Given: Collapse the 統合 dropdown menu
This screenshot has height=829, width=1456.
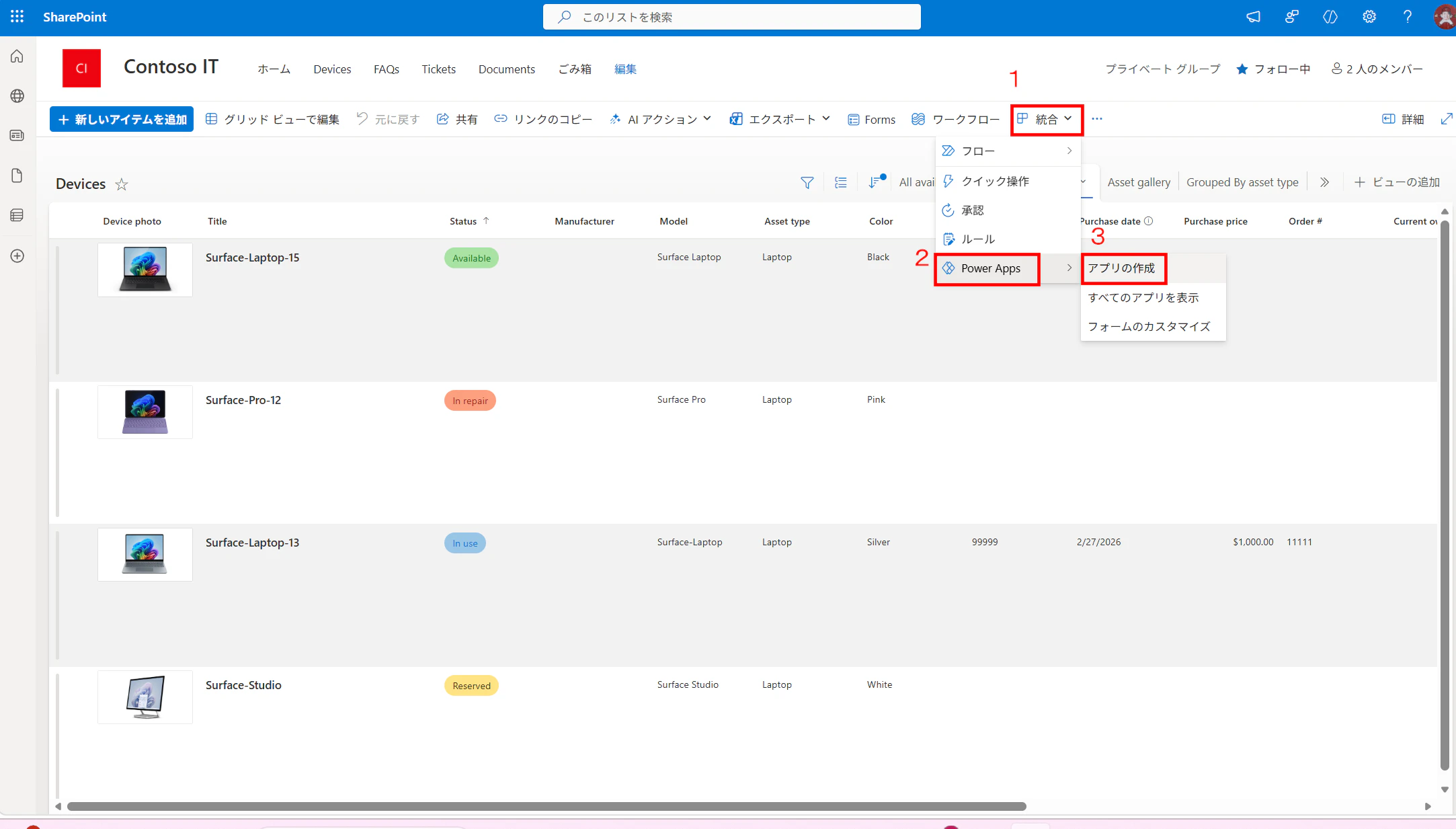Looking at the screenshot, I should (1046, 119).
